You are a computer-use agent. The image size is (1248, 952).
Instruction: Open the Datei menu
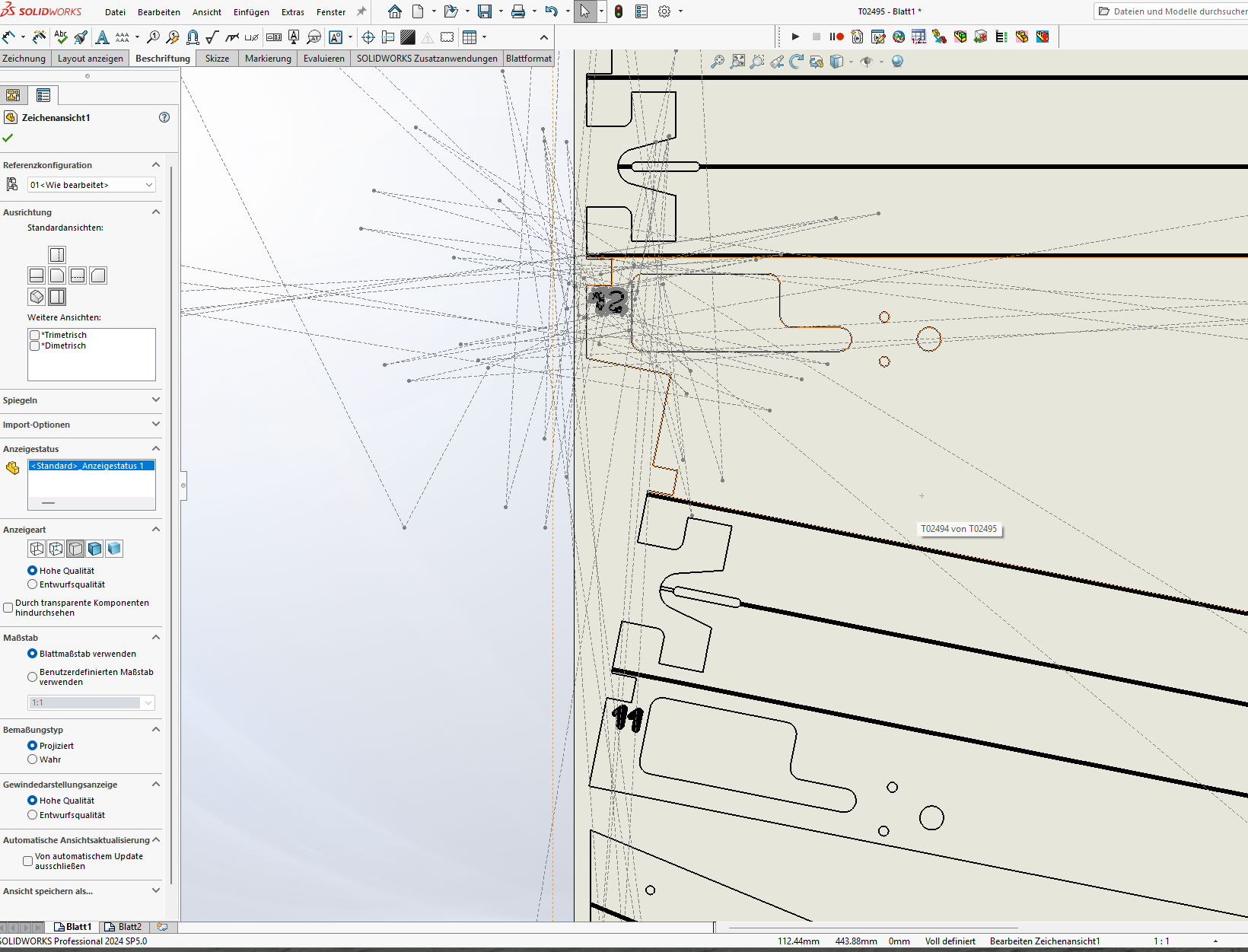pyautogui.click(x=115, y=12)
